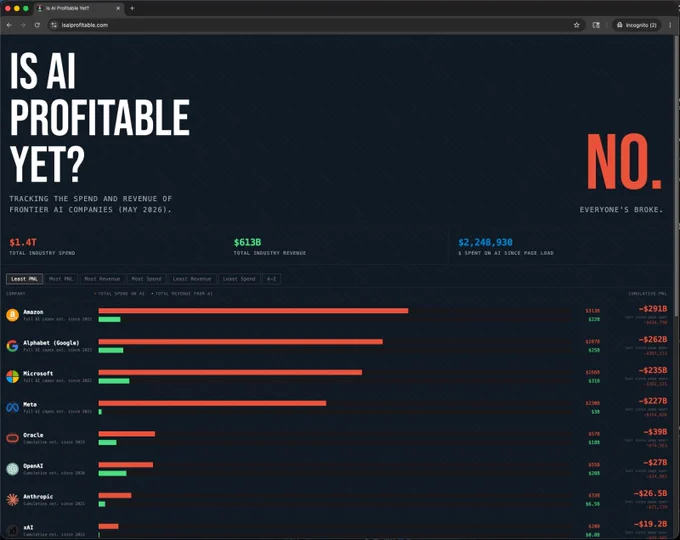This screenshot has width=680, height=540.
Task: Click the 'Alphabet (Google)' company name
Action: 51,343
